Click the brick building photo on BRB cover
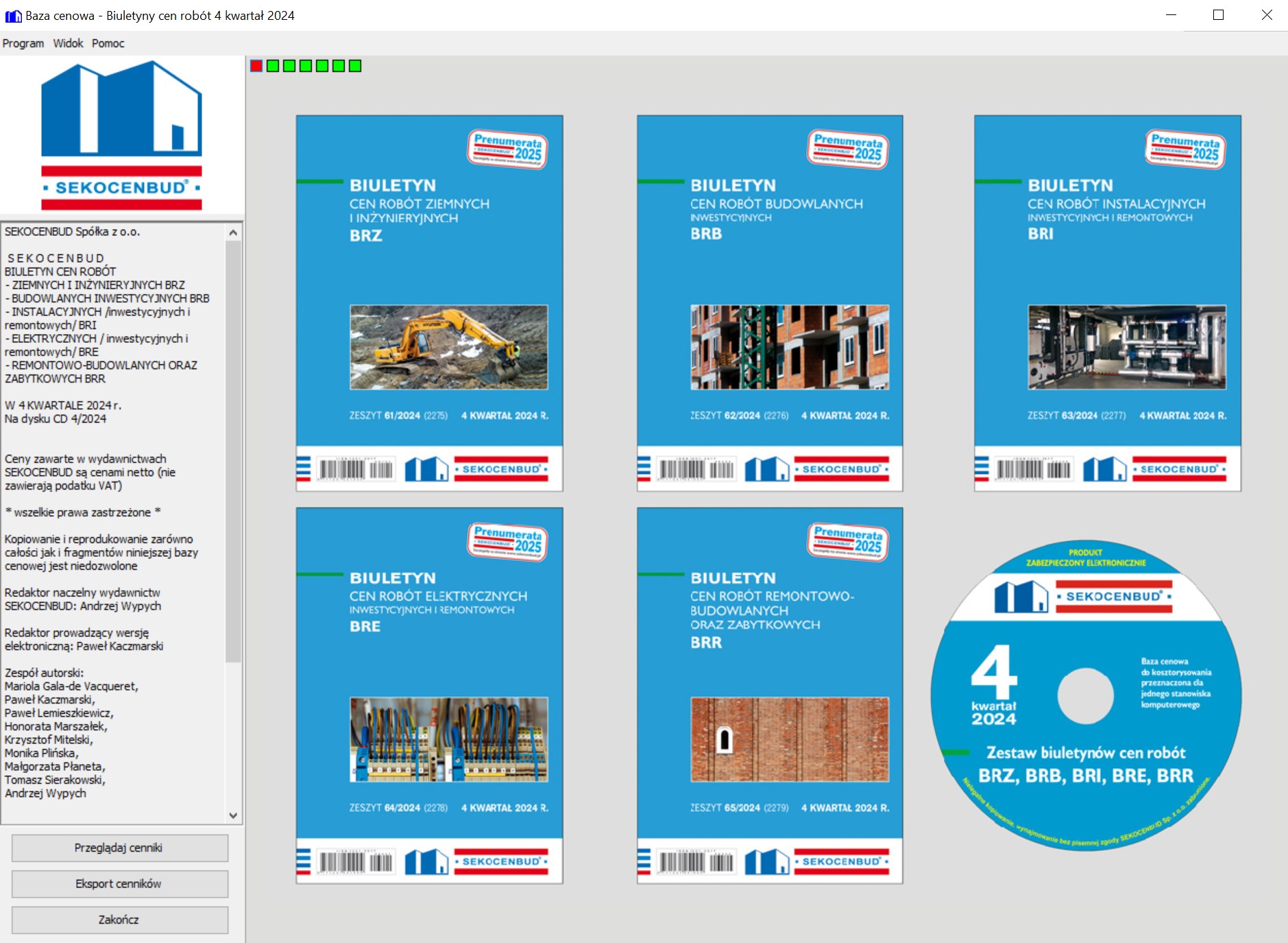The image size is (1288, 943). pos(790,347)
